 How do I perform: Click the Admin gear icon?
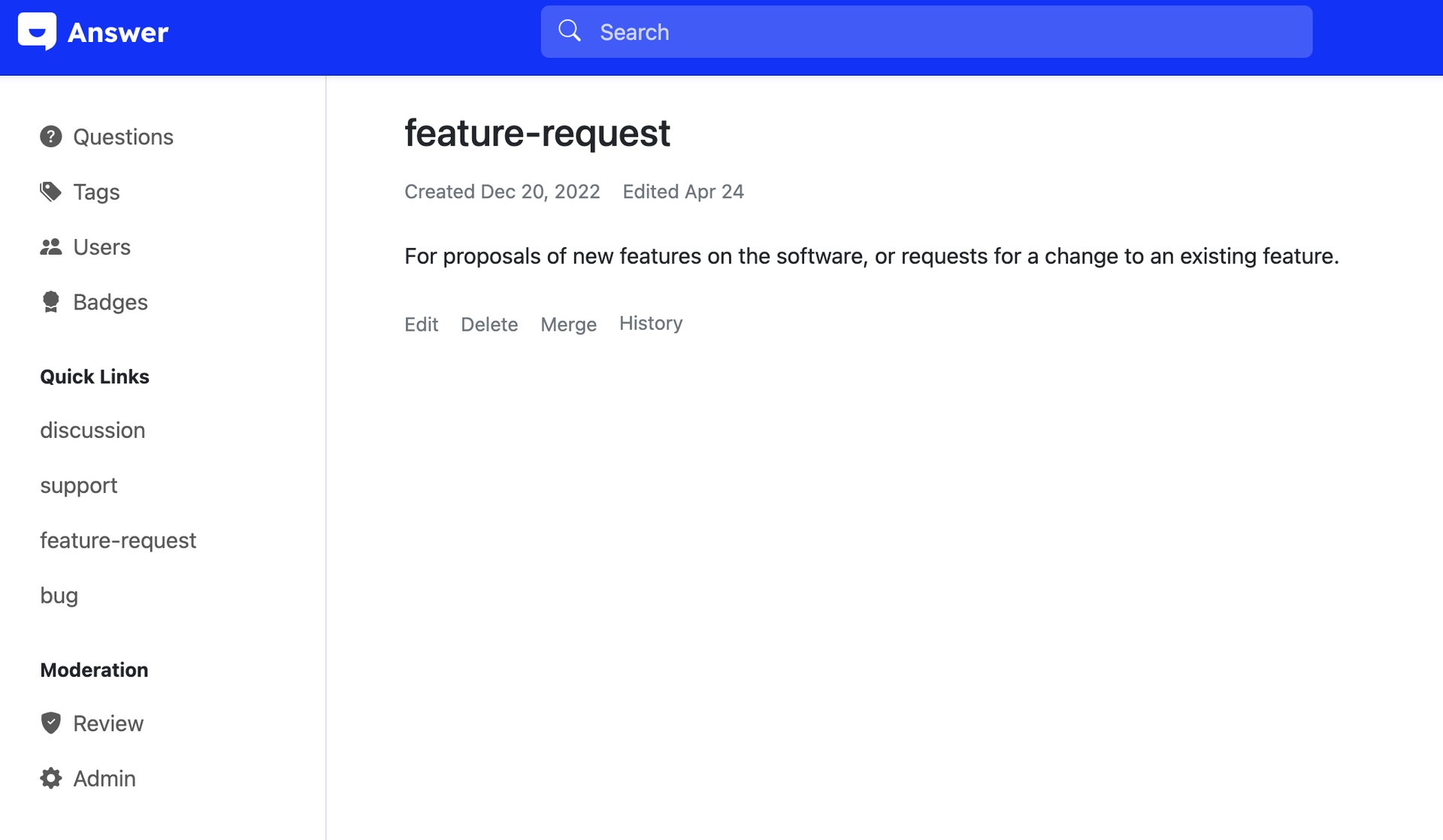(50, 778)
